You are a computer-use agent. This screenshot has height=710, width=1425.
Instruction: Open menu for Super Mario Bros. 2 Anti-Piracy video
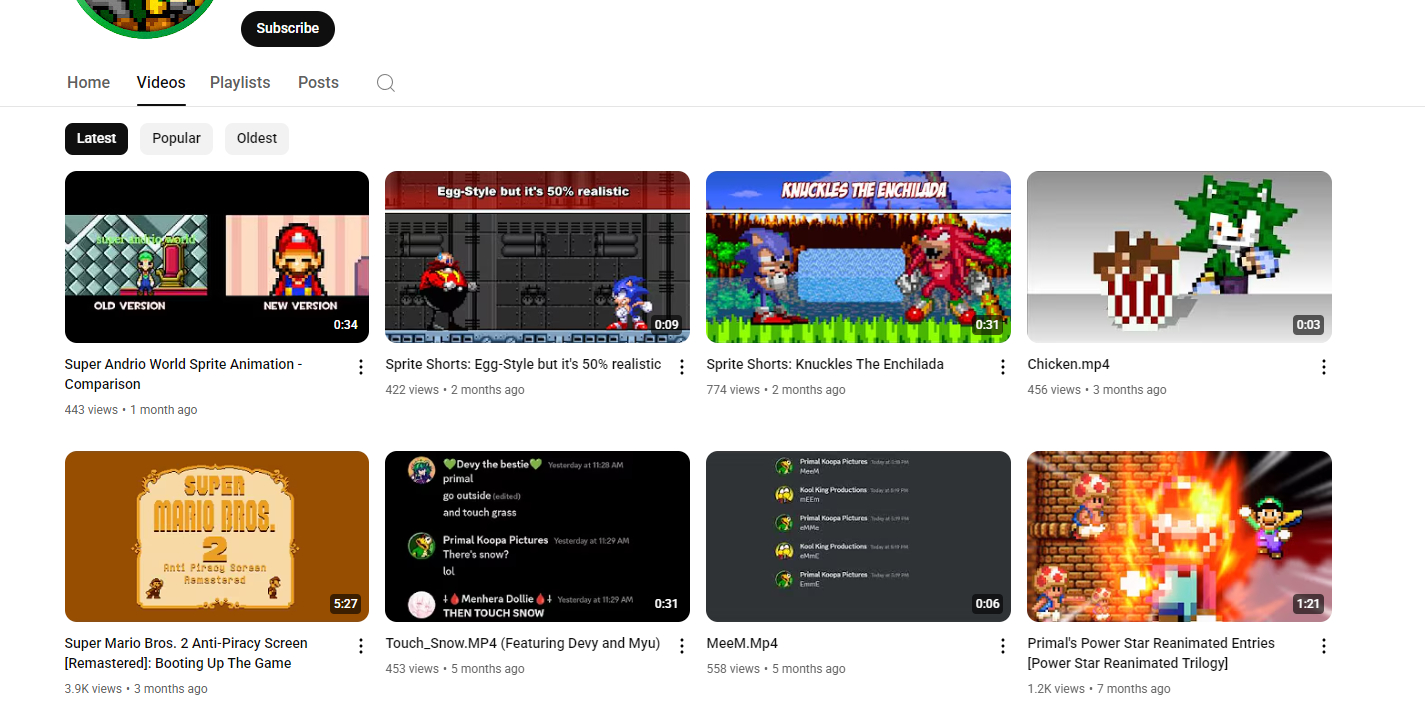click(x=360, y=646)
